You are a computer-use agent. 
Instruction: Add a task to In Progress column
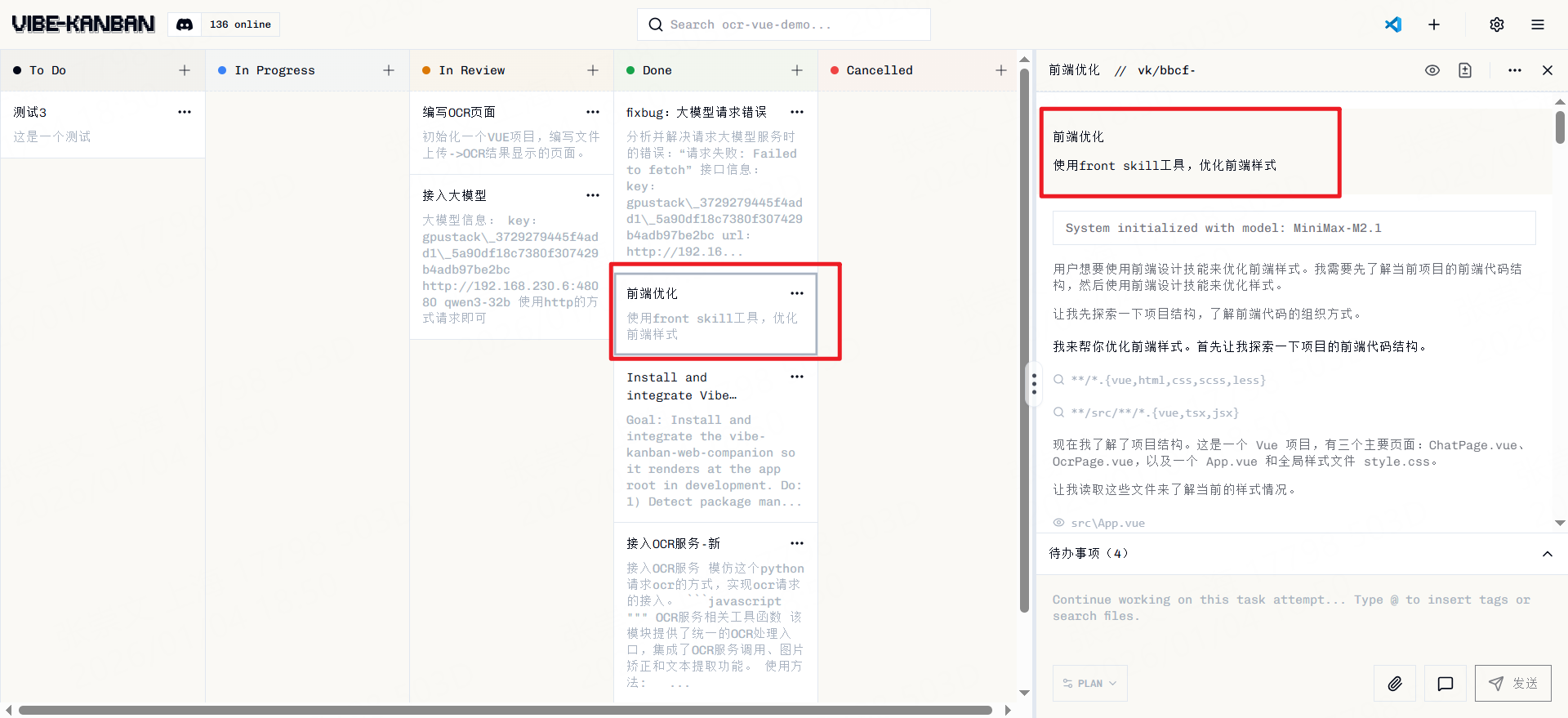389,70
